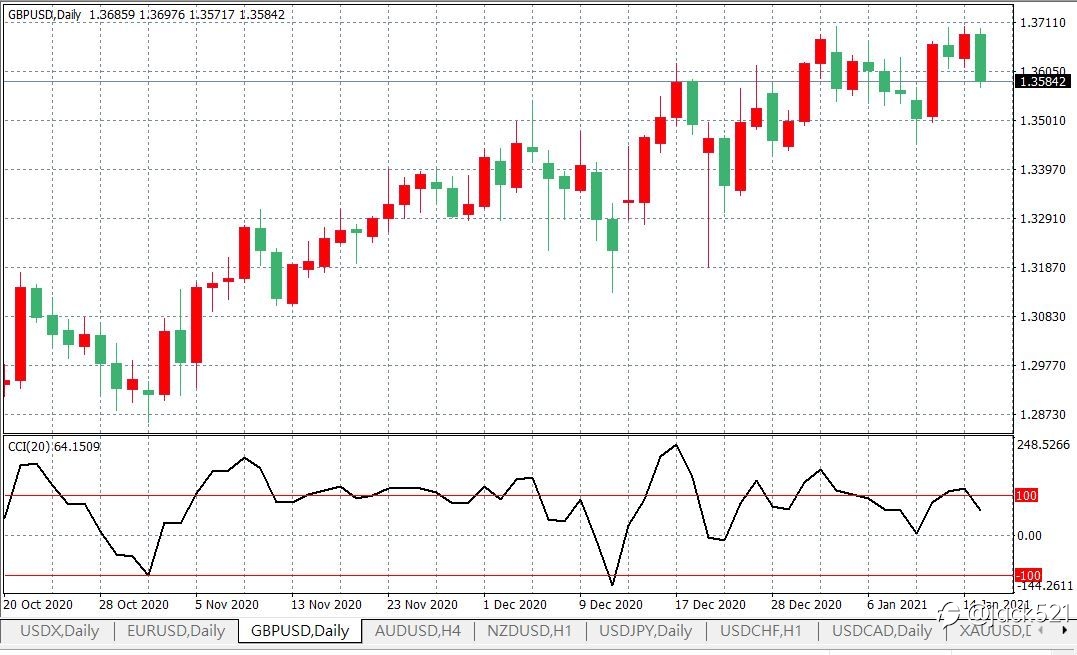1077x655 pixels.
Task: Click the 17 Dec 2020 date label
Action: pyautogui.click(x=710, y=604)
